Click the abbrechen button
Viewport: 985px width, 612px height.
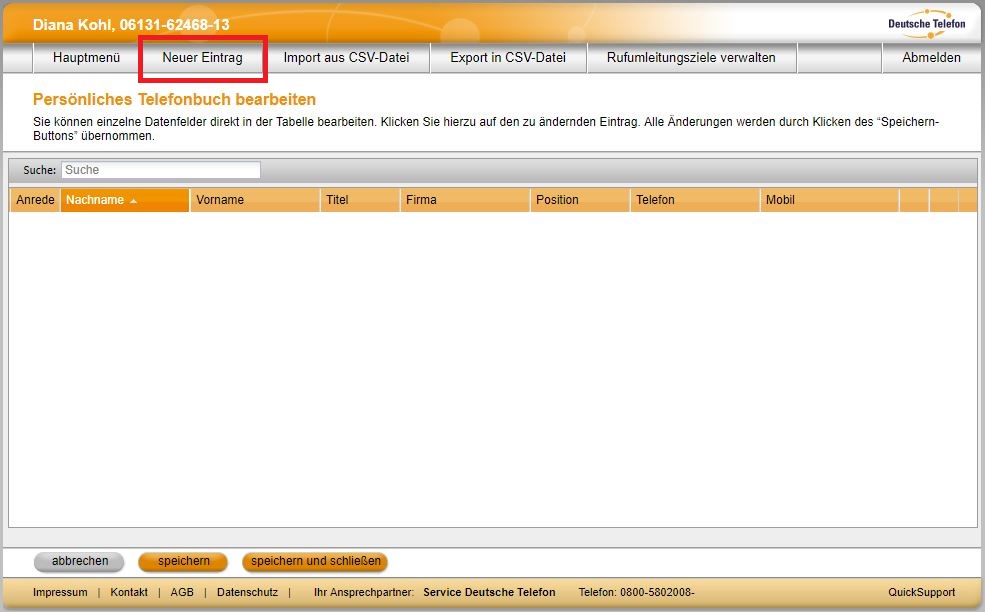coord(80,562)
